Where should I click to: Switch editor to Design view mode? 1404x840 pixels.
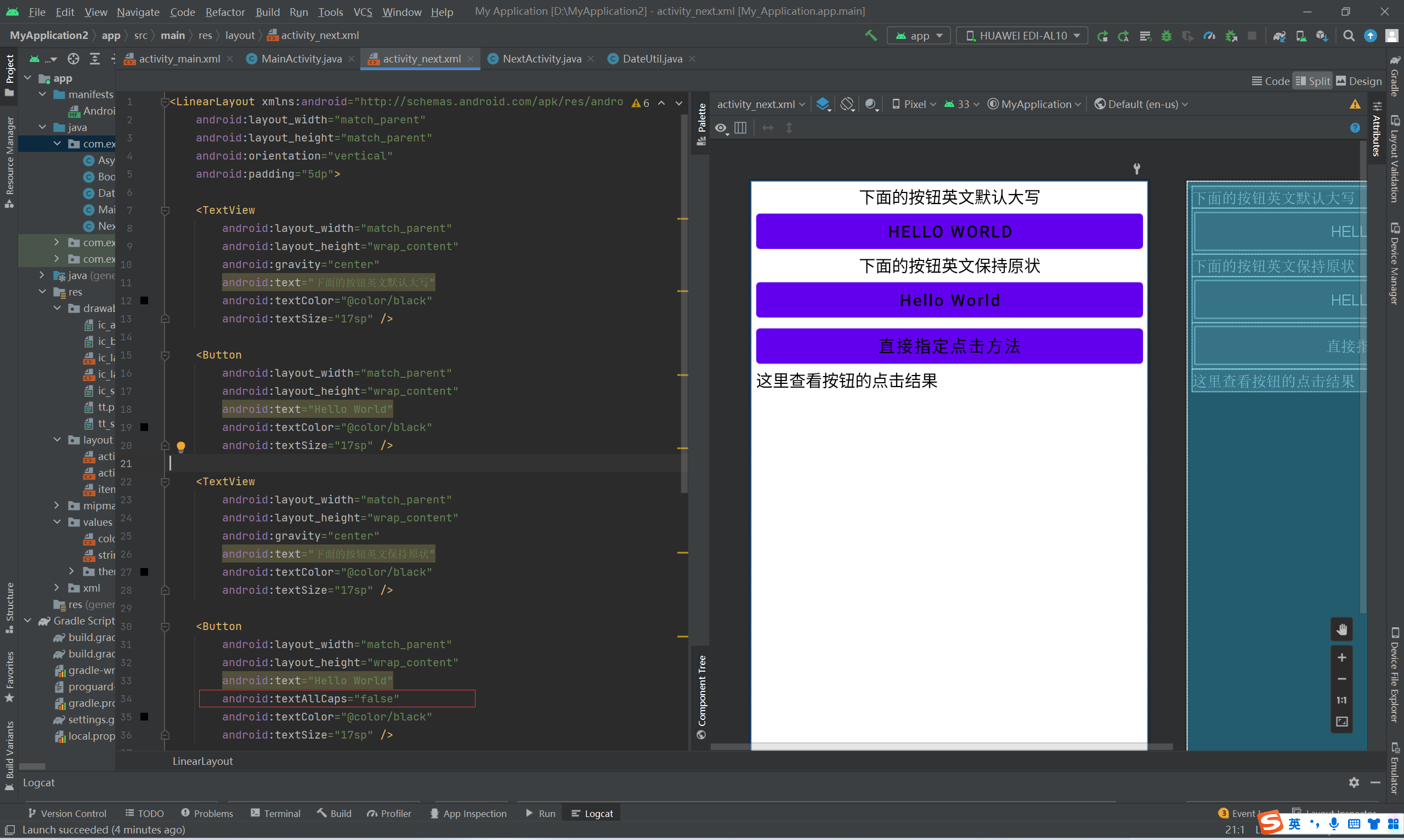(x=1358, y=81)
